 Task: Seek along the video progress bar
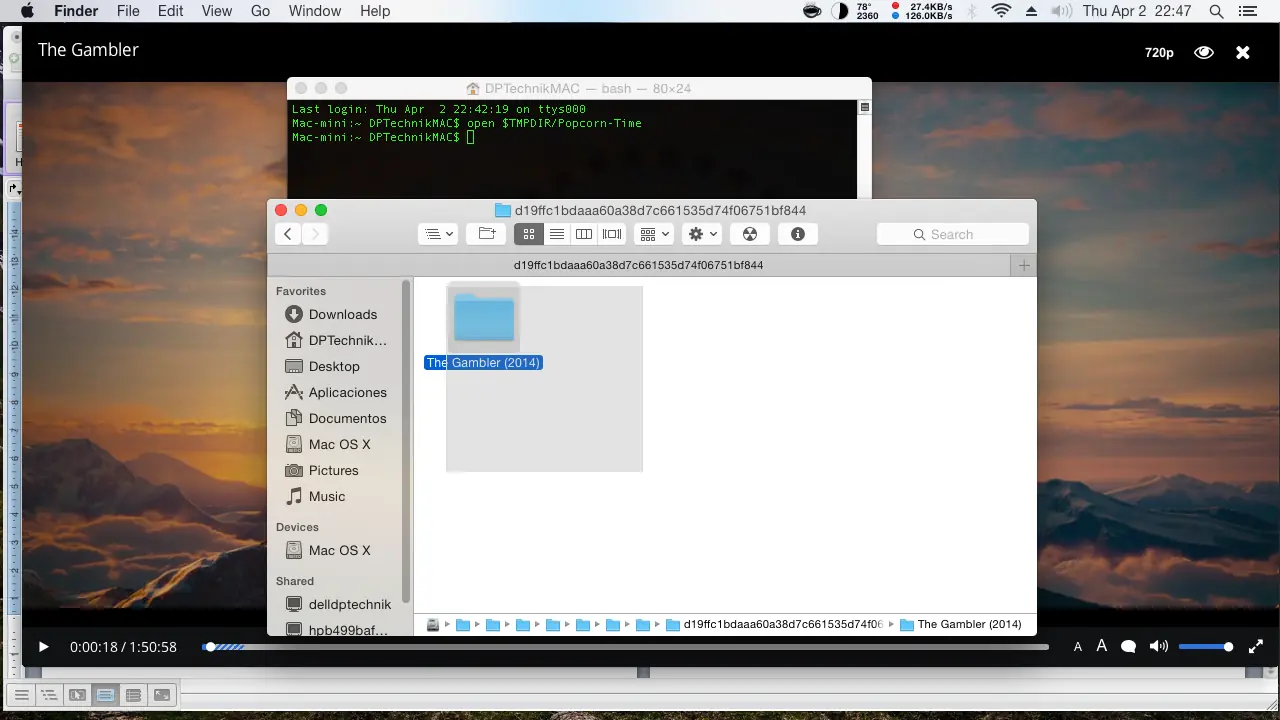pyautogui.click(x=626, y=647)
